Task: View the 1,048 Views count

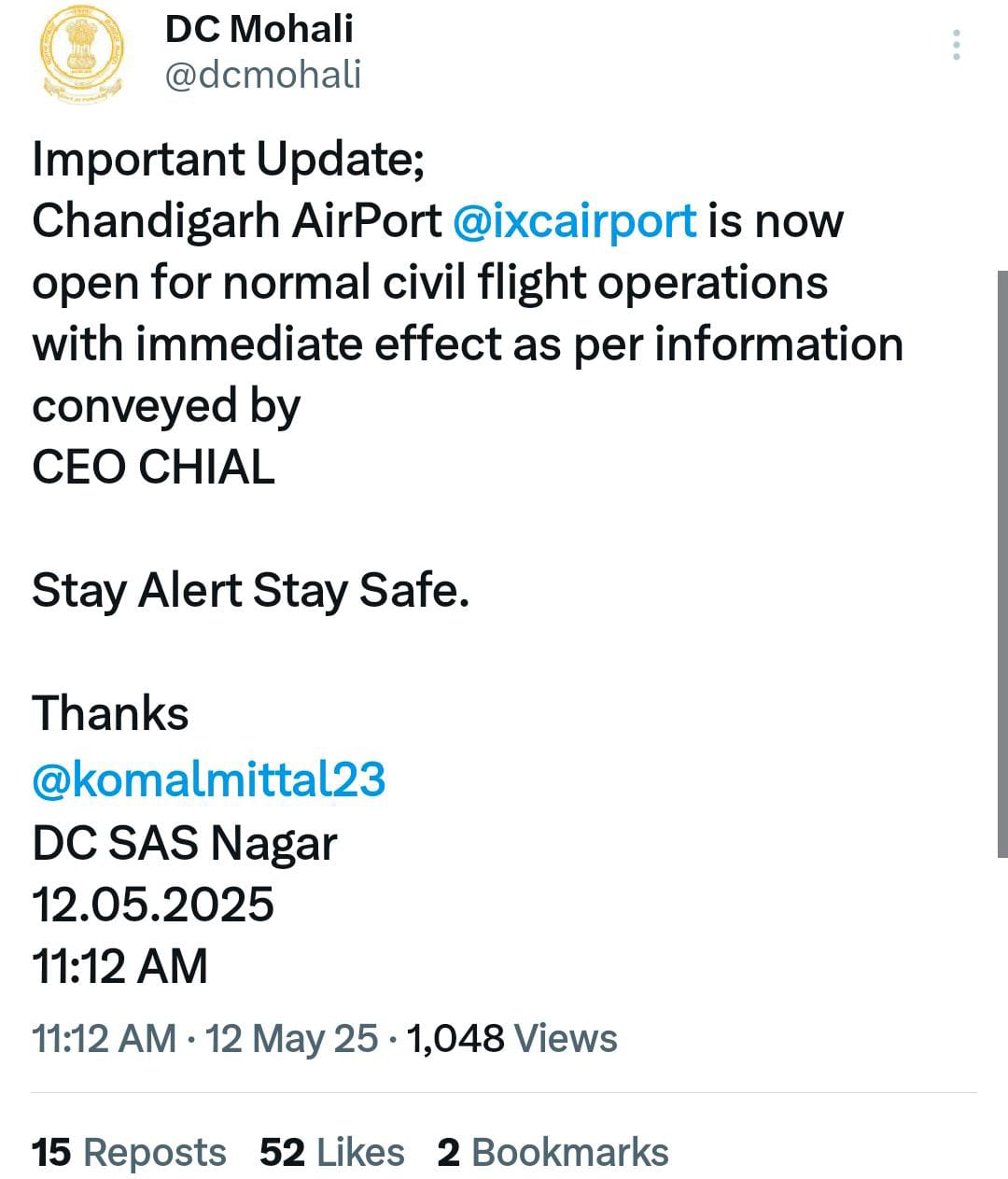Action: click(512, 1038)
